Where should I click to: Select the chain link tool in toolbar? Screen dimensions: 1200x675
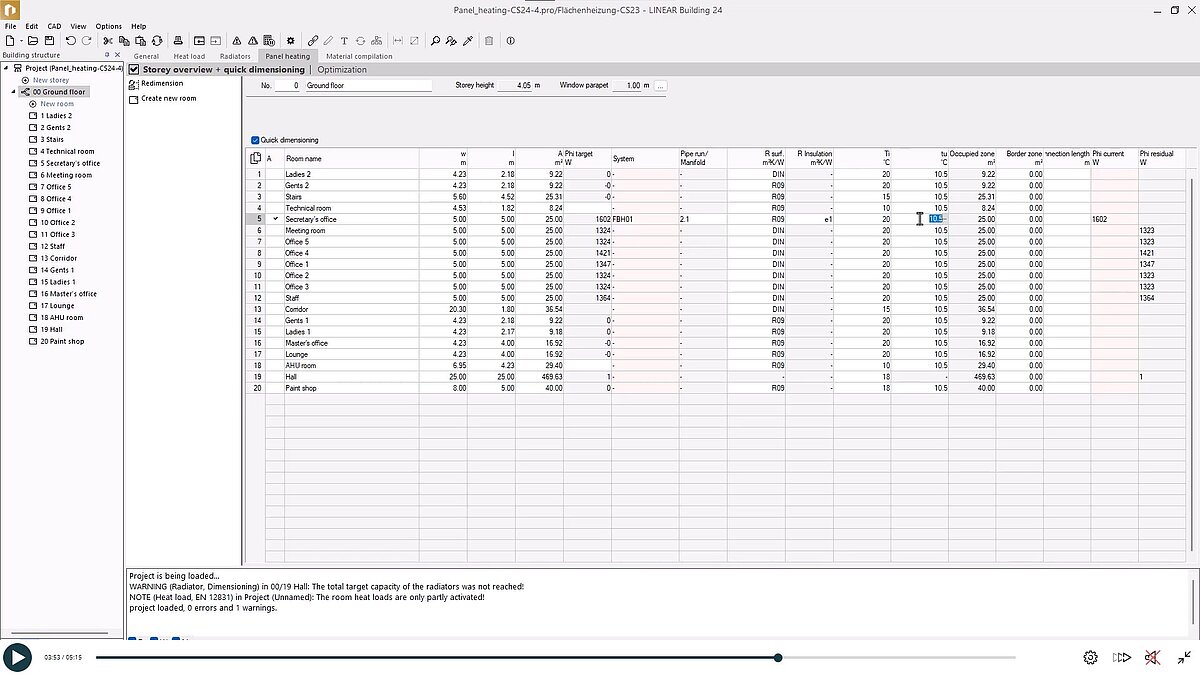click(x=311, y=40)
